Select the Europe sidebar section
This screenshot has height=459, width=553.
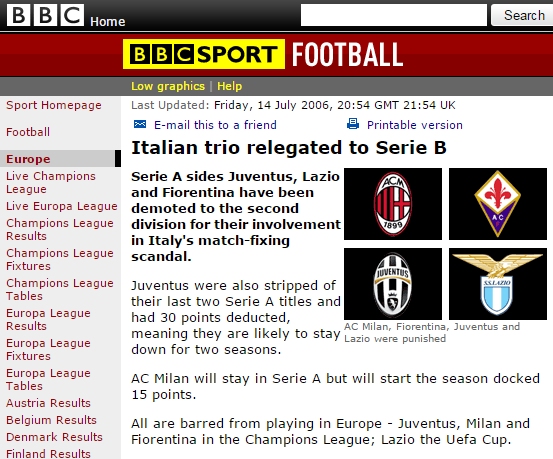click(60, 159)
